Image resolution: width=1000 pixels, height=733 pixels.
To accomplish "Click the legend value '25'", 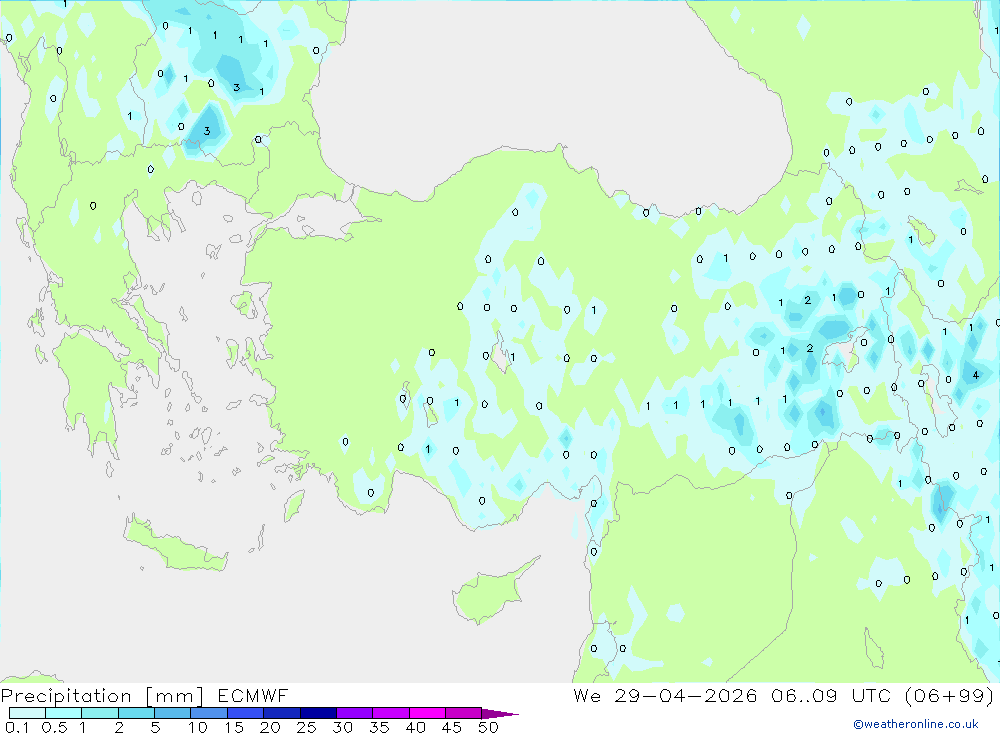I will [x=307, y=727].
